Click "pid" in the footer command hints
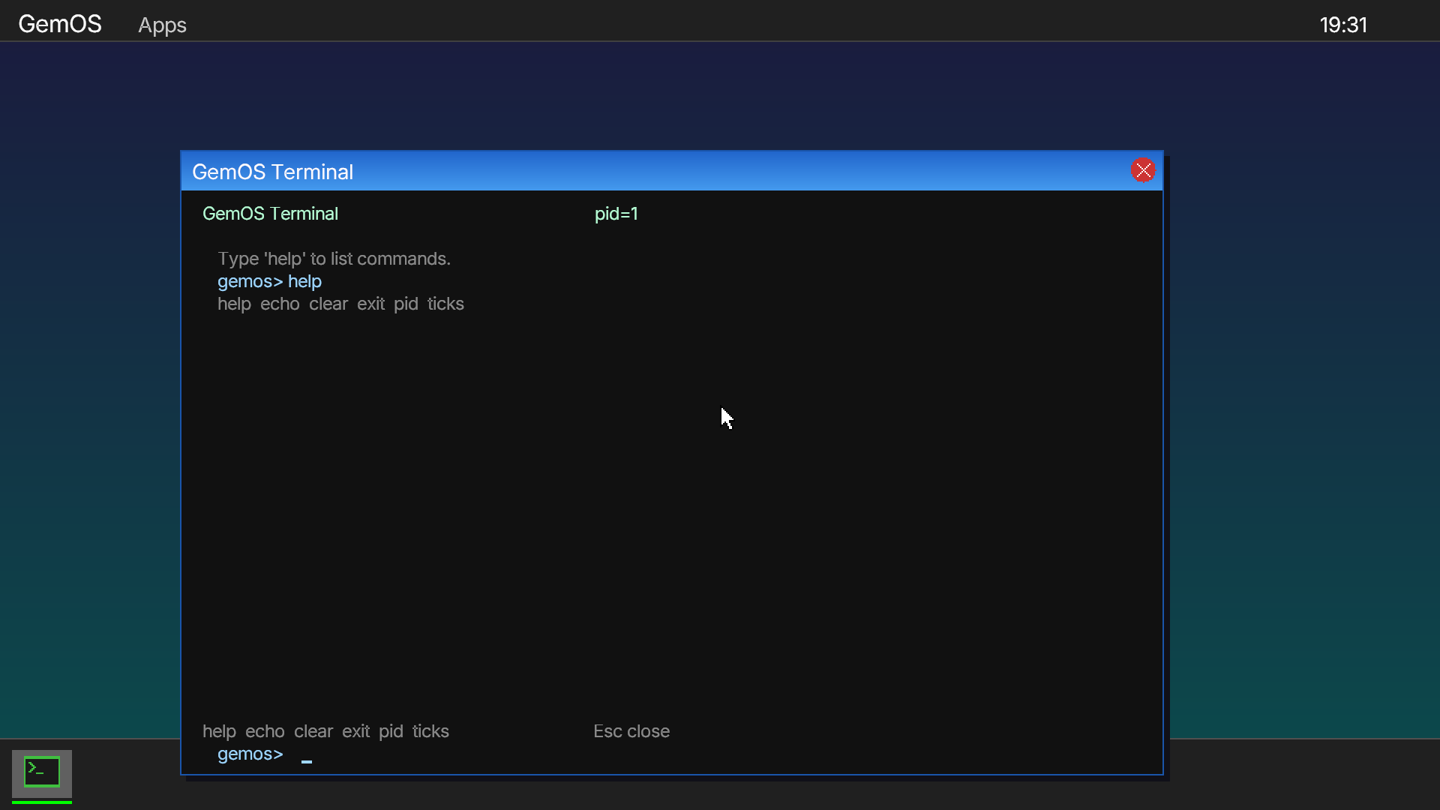This screenshot has width=1440, height=810. [x=391, y=731]
